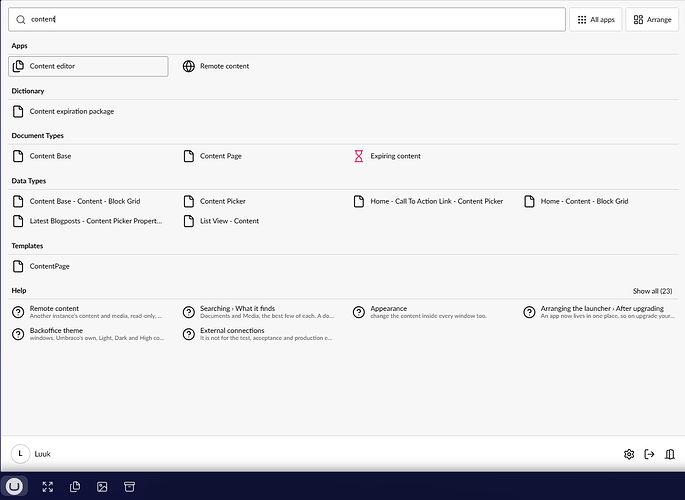
Task: Click the Content Page document icon
Action: point(189,156)
